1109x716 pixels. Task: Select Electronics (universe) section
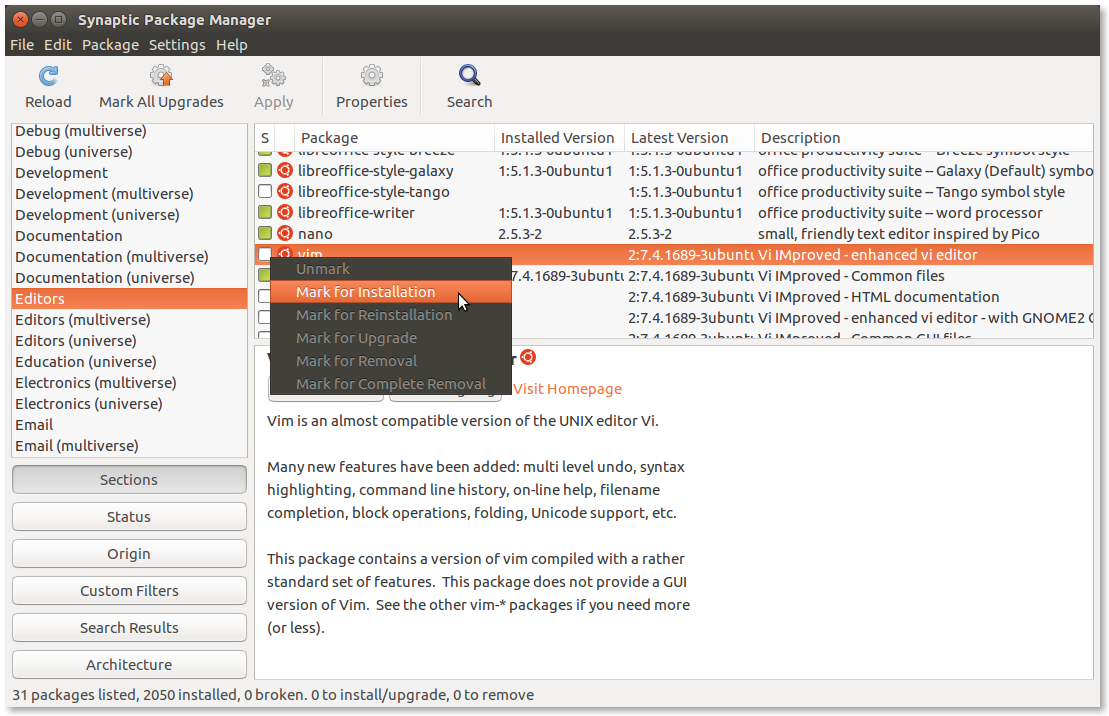(129, 403)
